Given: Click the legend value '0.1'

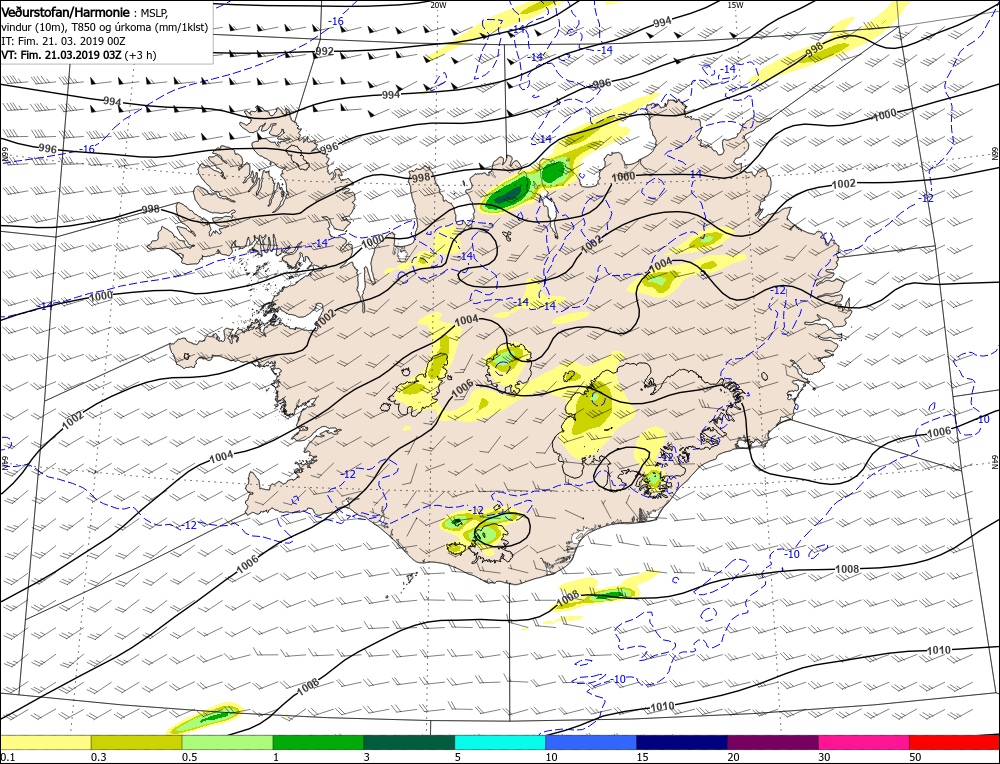Looking at the screenshot, I should point(7,757).
